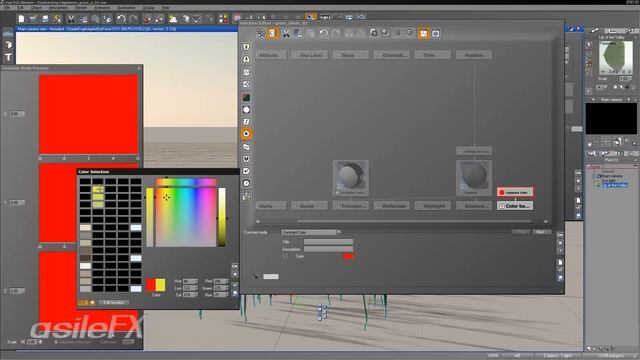Select the cube primitive tool on left toolbar
This screenshot has height=360, width=640.
(9, 44)
